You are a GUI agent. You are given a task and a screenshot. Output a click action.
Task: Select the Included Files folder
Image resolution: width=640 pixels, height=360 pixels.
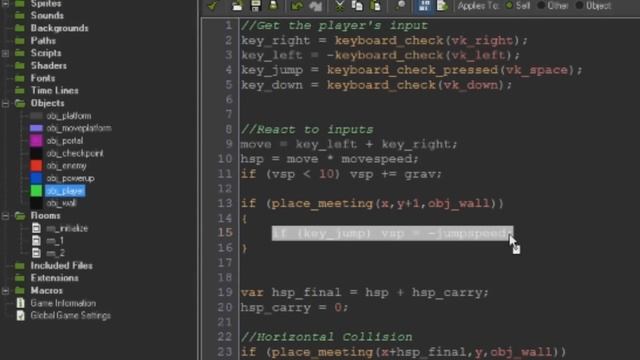tap(61, 266)
